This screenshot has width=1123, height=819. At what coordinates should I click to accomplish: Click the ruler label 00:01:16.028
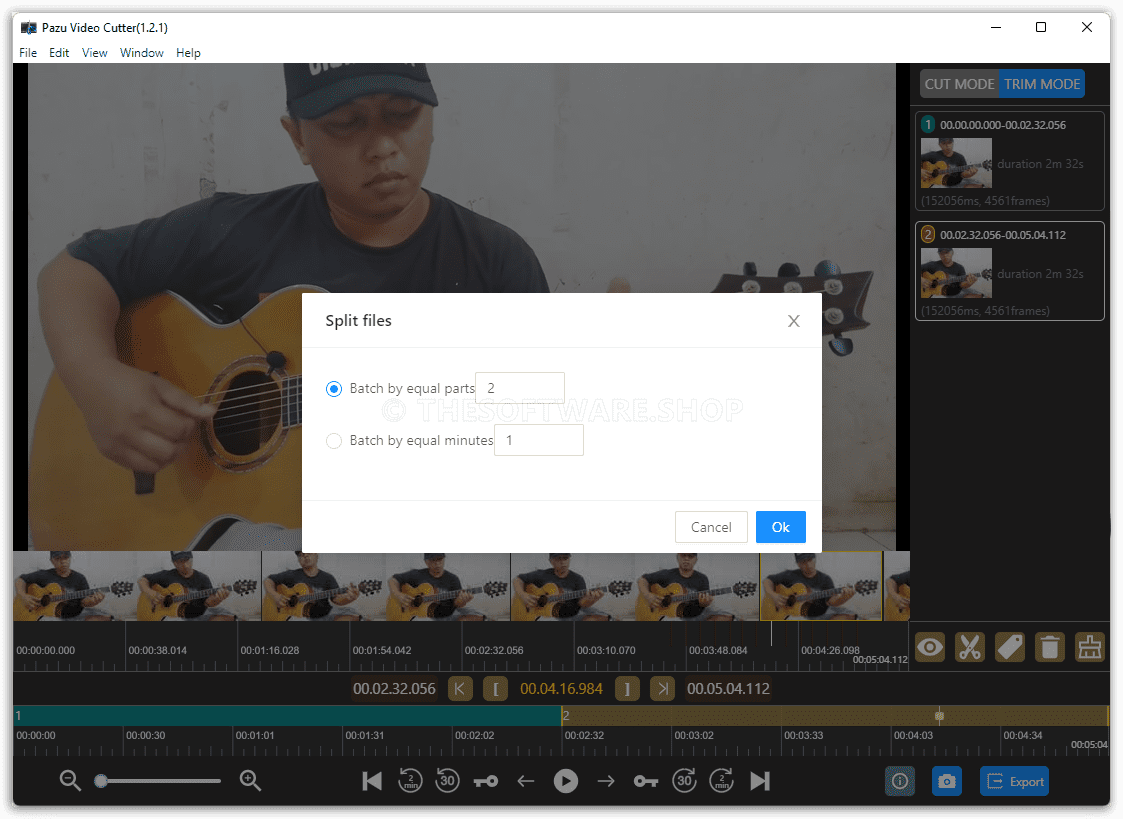(x=270, y=651)
